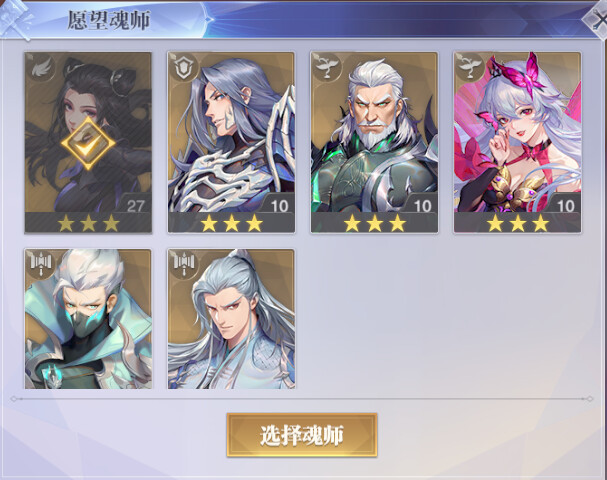Click three-star rating under bearded elder card
This screenshot has height=480, width=607.
coord(374,223)
